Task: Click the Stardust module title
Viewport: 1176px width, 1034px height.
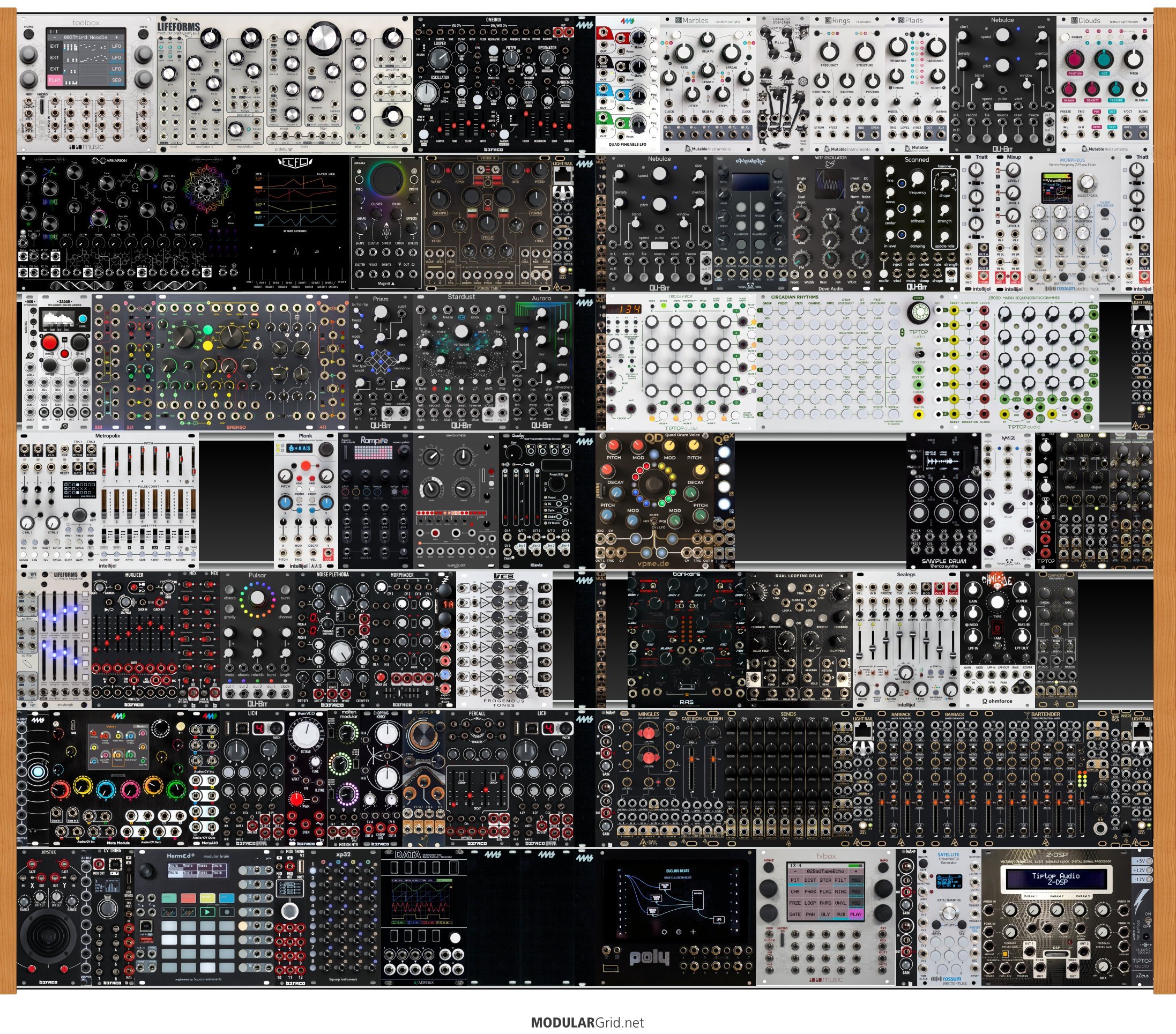Action: point(462,297)
